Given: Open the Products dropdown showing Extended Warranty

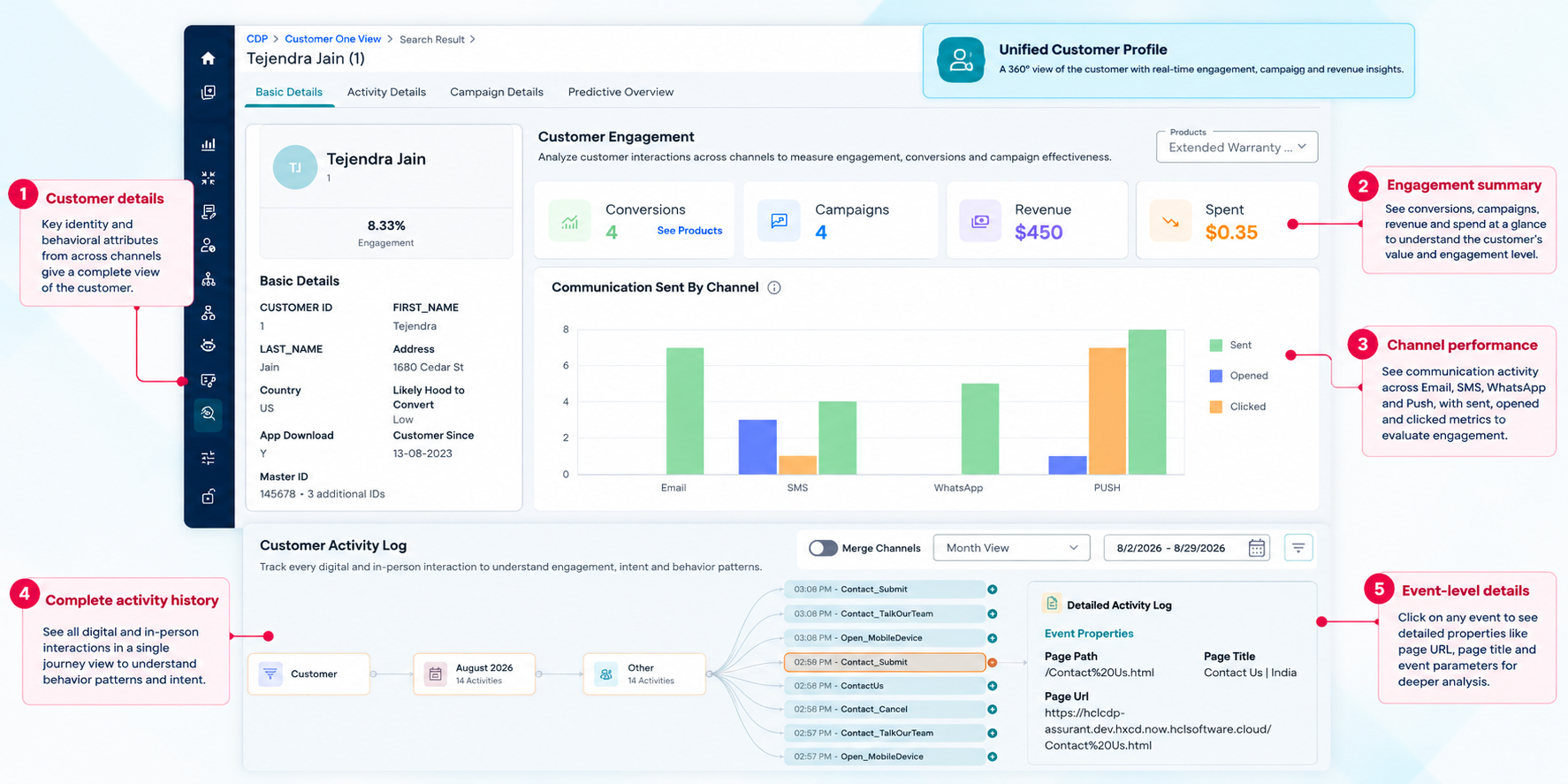Looking at the screenshot, I should [1237, 147].
